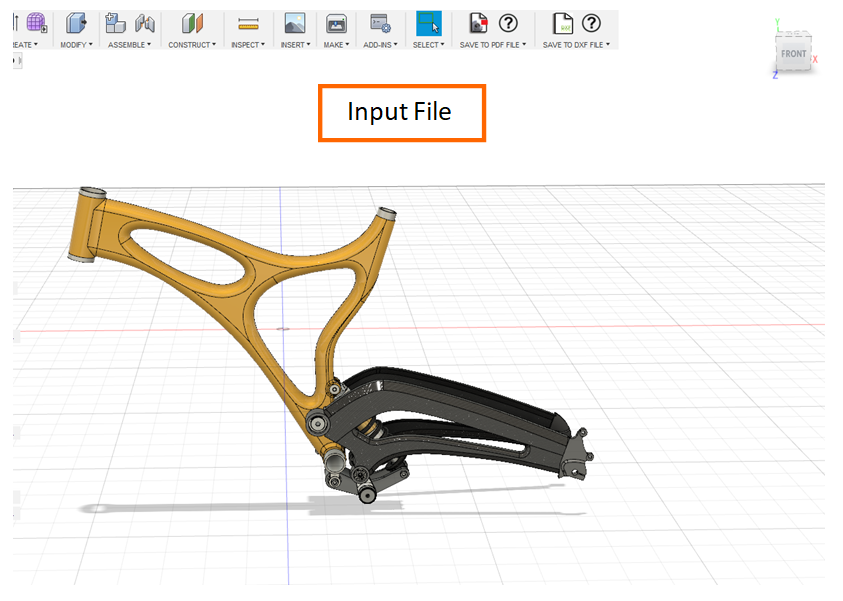Click the FRONT face of the ViewCube
Viewport: 843px width, 601px height.
[x=793, y=54]
